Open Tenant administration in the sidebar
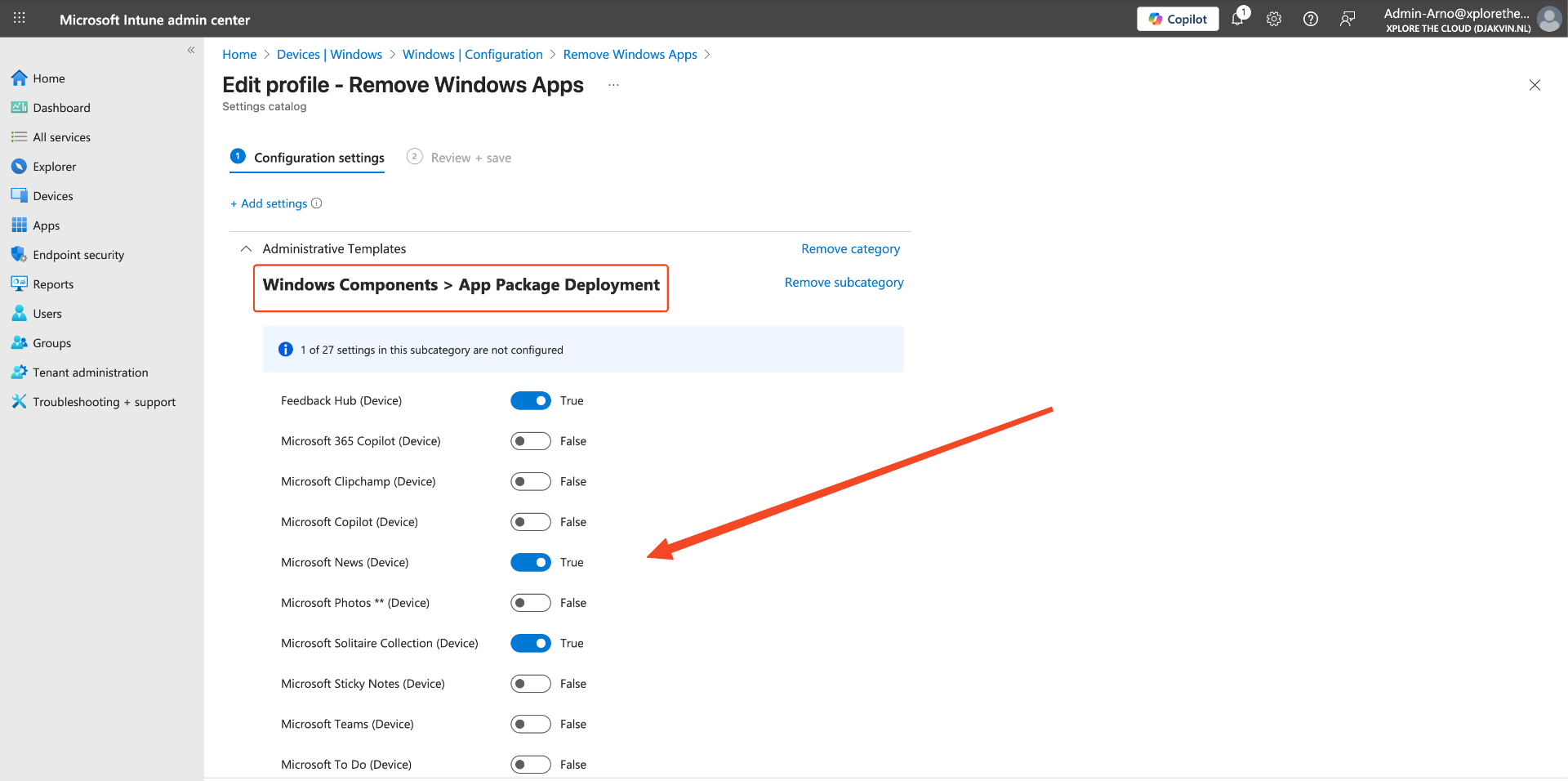 coord(90,372)
